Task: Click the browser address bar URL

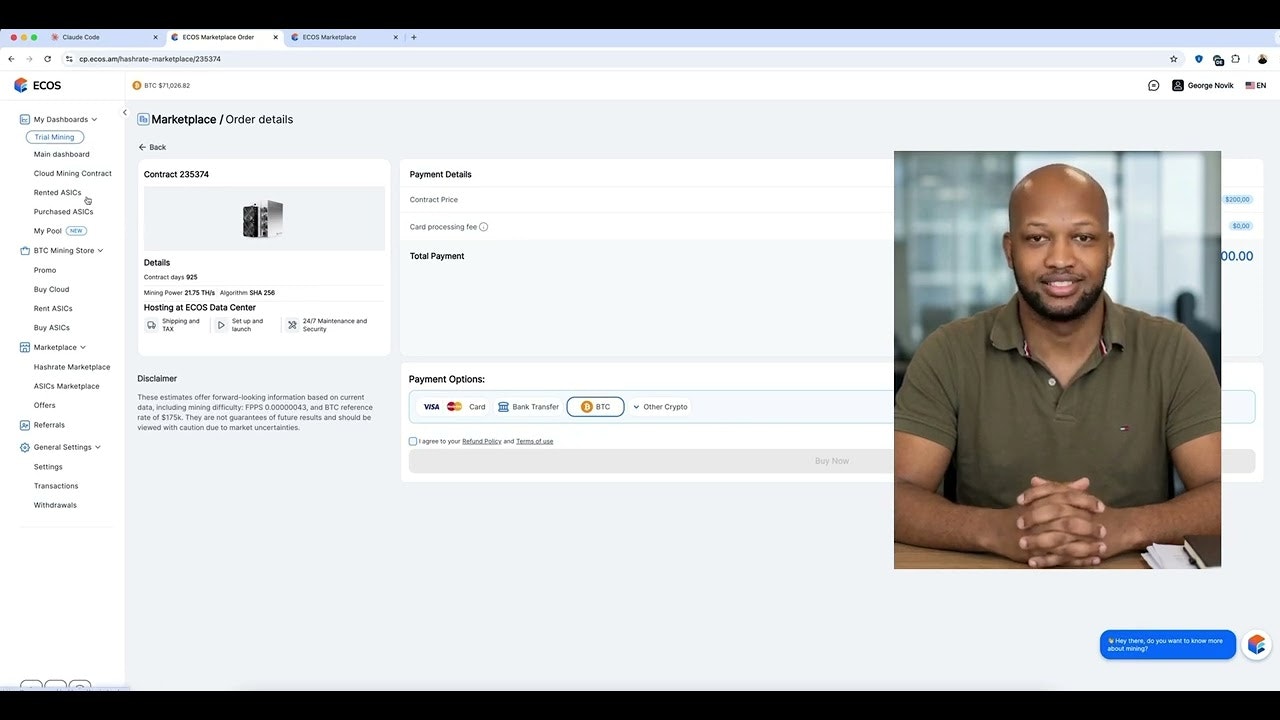Action: tap(150, 59)
